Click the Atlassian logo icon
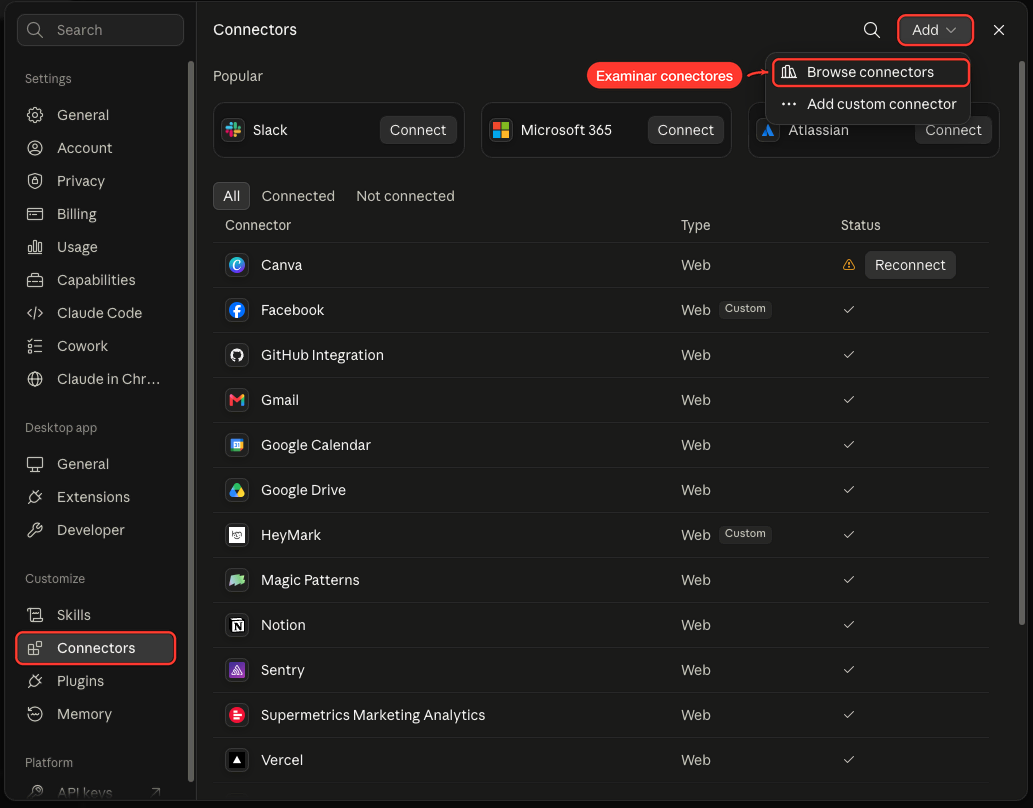1033x808 pixels. 768,130
